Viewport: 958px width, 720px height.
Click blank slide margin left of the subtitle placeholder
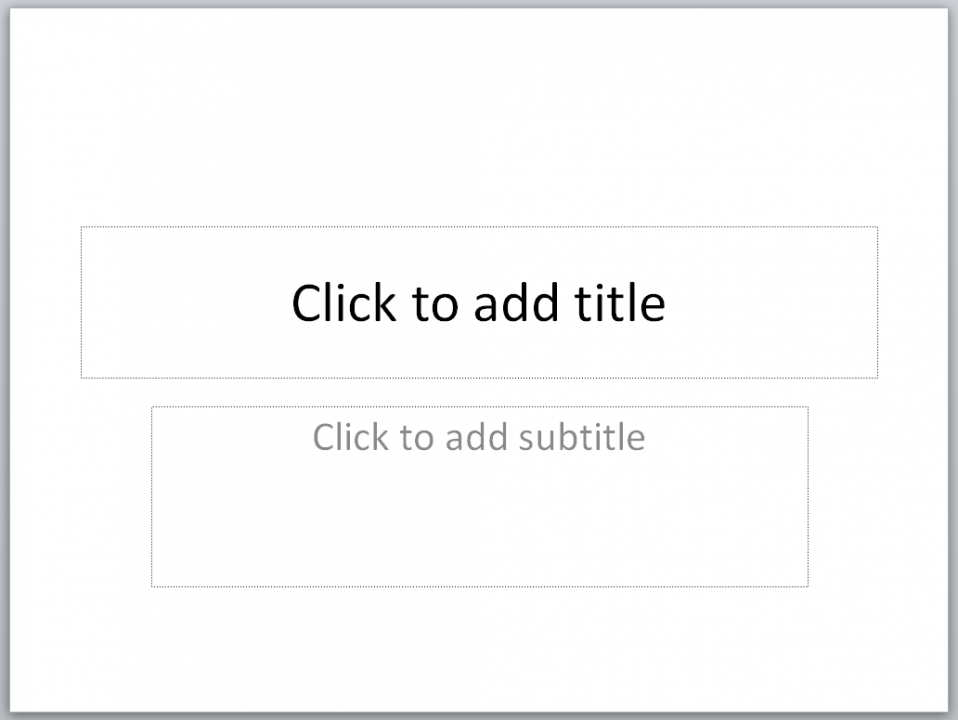[x=80, y=496]
